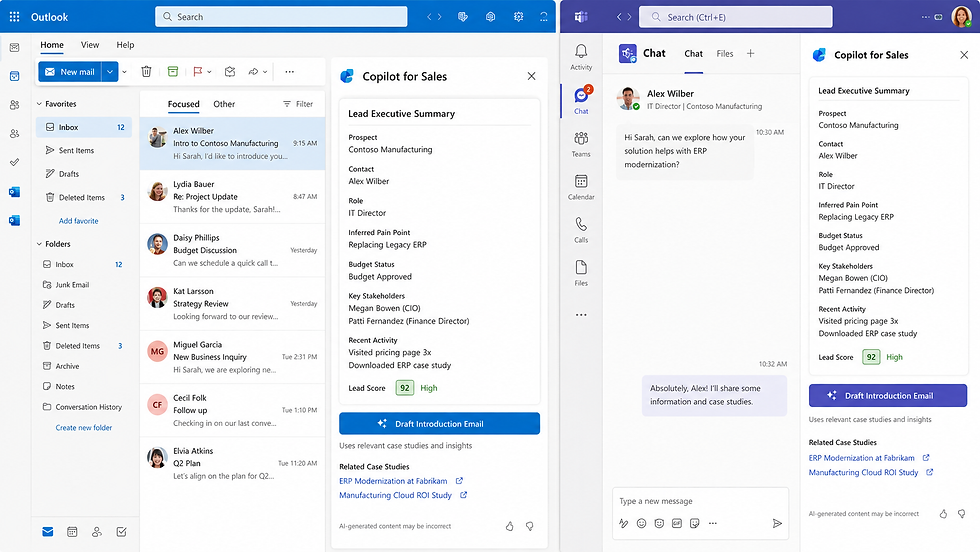Send the Teams chat message
The height and width of the screenshot is (552, 980).
point(777,523)
